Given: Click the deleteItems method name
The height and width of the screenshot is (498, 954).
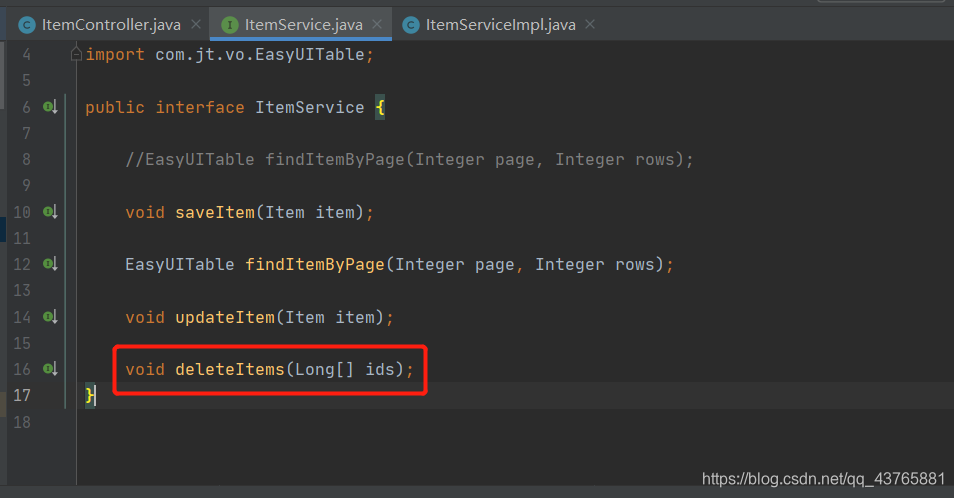Looking at the screenshot, I should [x=230, y=369].
